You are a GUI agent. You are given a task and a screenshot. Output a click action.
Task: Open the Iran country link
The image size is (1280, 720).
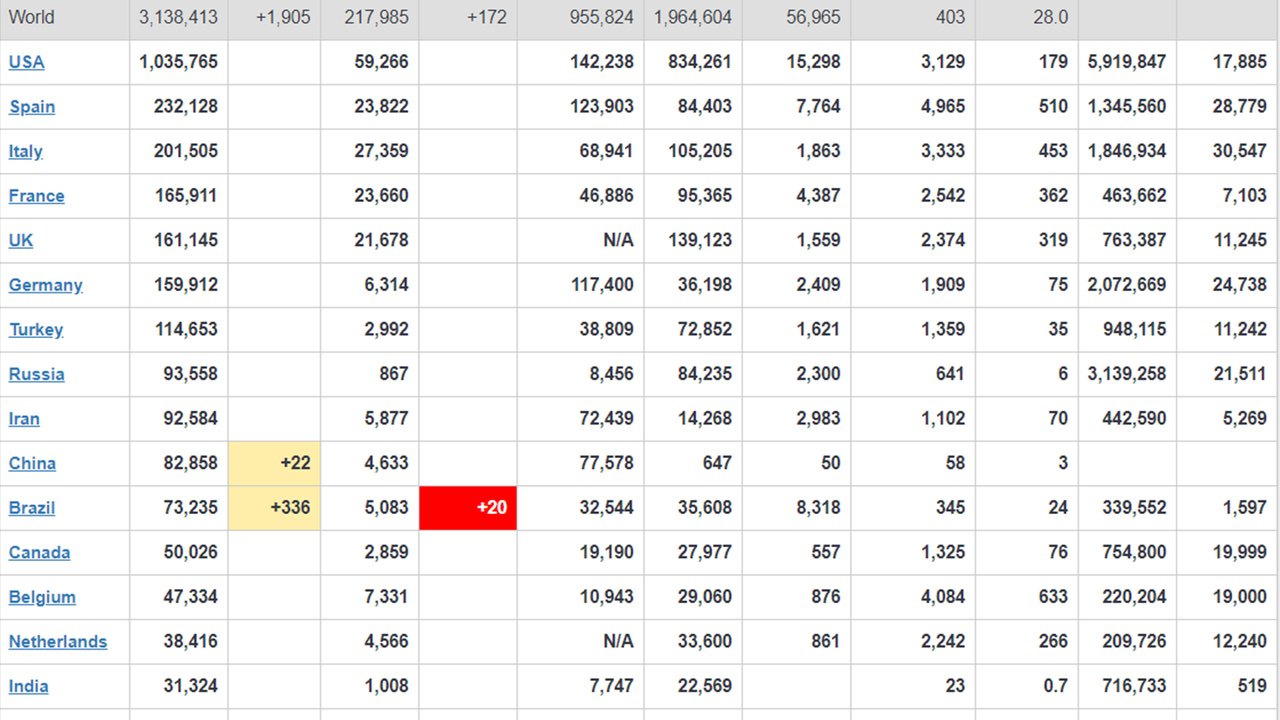(24, 419)
